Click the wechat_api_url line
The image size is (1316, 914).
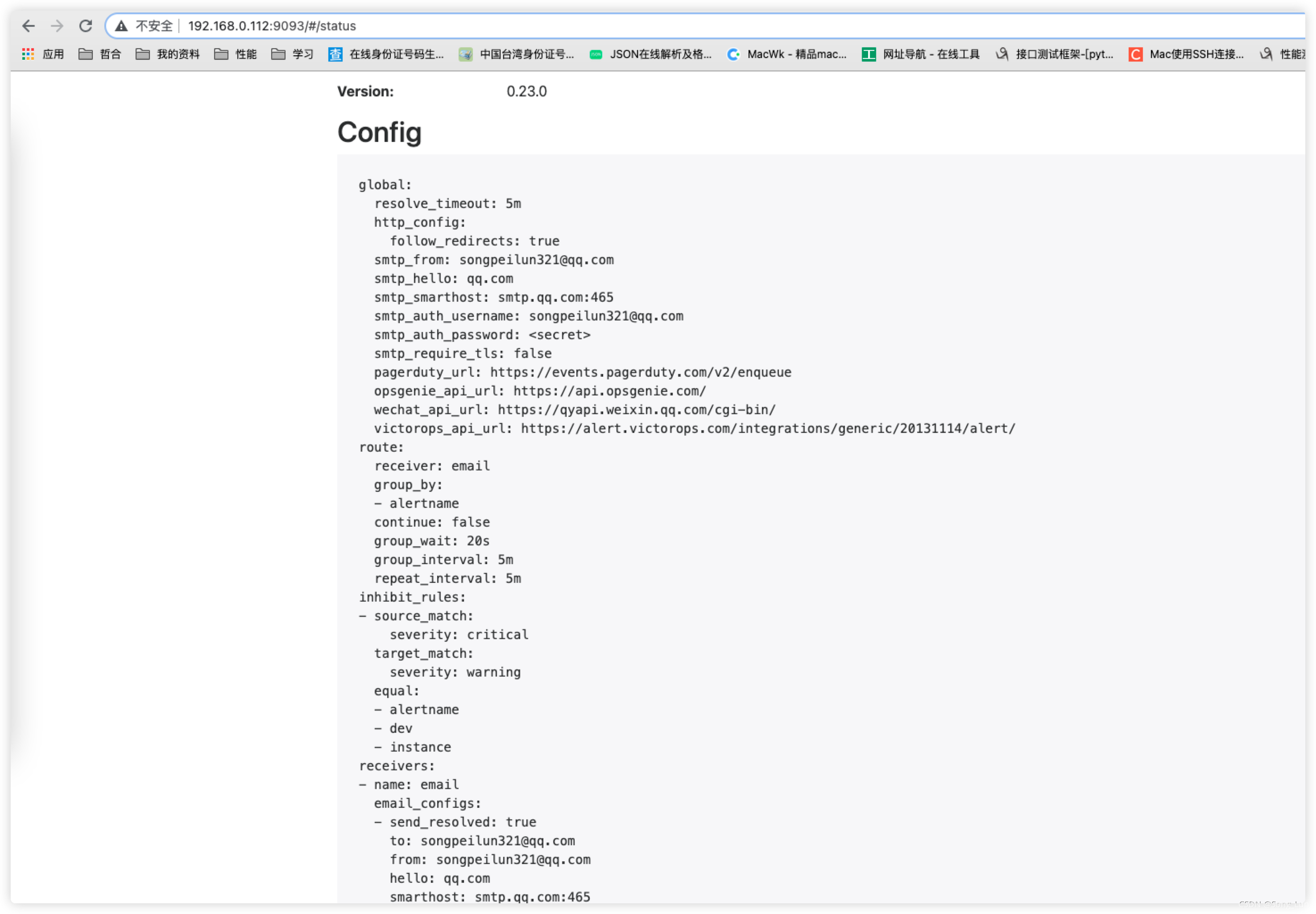point(575,409)
